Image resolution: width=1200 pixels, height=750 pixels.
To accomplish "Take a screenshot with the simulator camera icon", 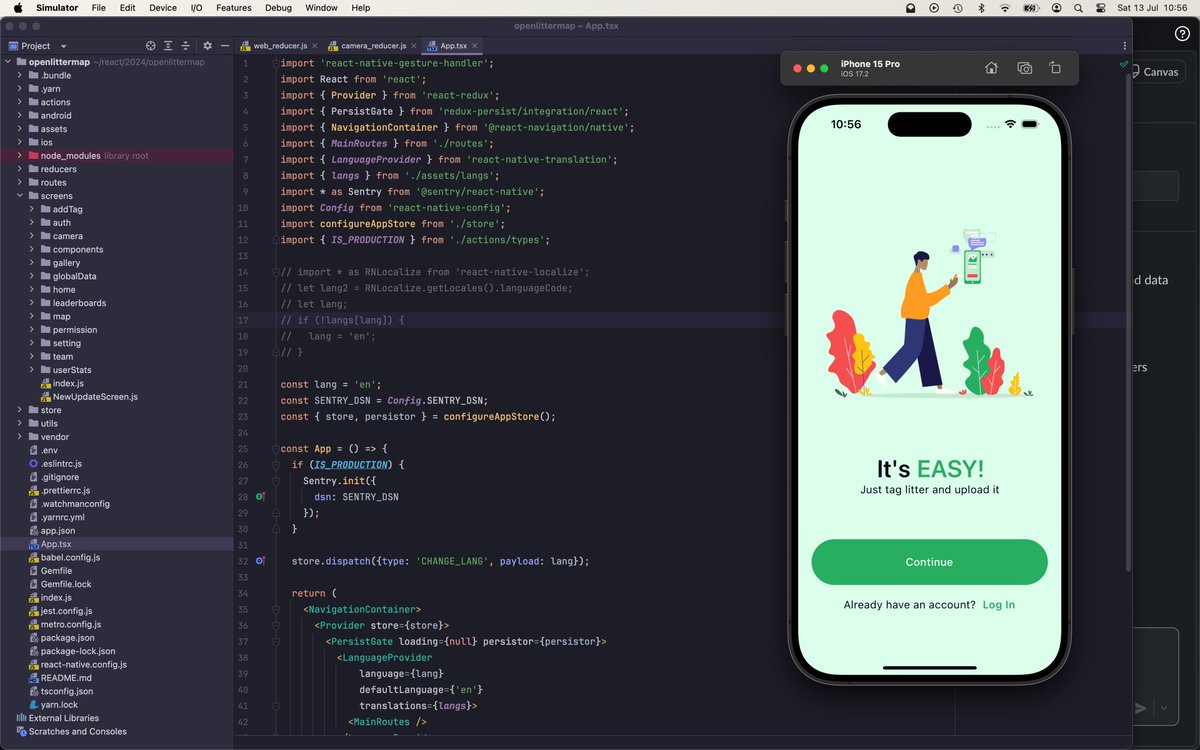I will tap(1024, 68).
